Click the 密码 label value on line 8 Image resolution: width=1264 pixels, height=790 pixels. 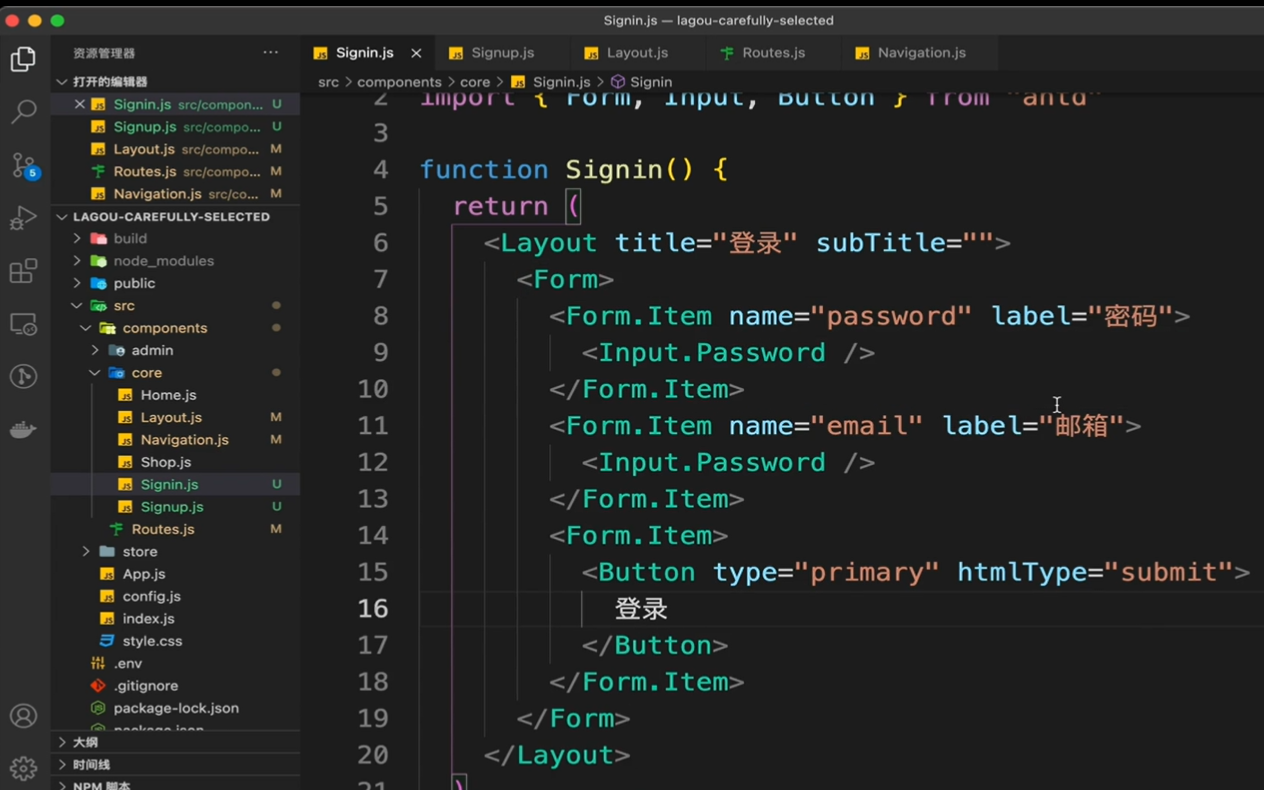point(1131,316)
